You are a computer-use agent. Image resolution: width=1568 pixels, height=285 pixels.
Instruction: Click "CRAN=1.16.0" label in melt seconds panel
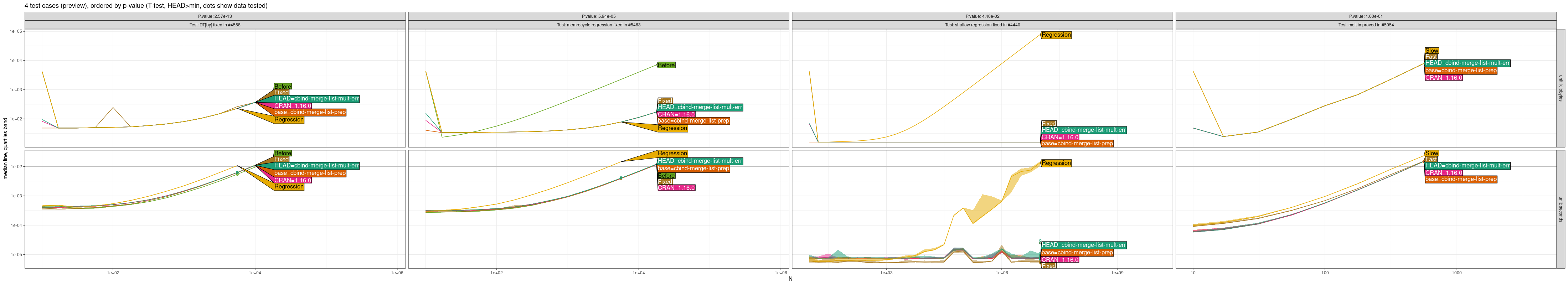click(x=1443, y=173)
